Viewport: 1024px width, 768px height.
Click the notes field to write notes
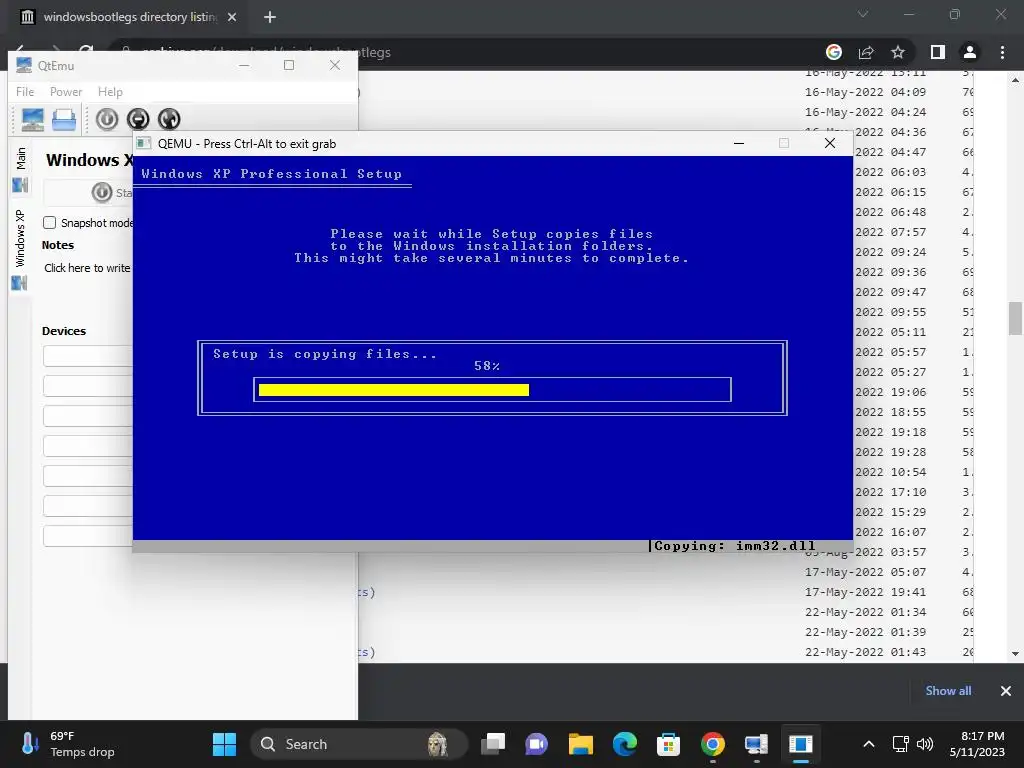(x=88, y=268)
